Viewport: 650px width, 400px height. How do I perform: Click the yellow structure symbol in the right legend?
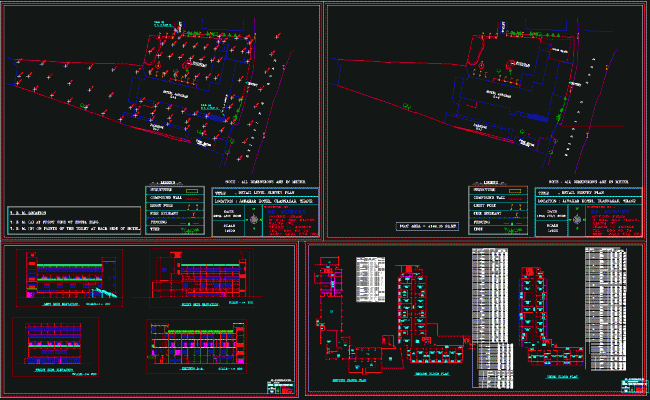515,191
